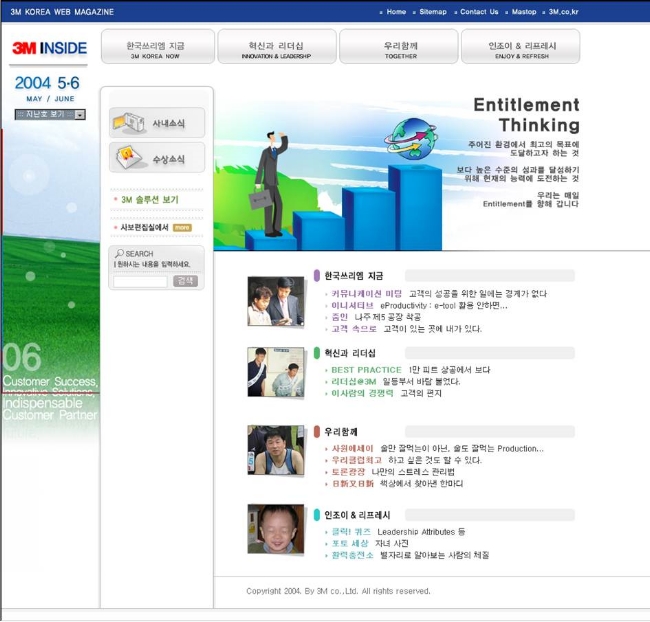Click the two men photo thumbnail
The image size is (650, 622).
coord(276,301)
